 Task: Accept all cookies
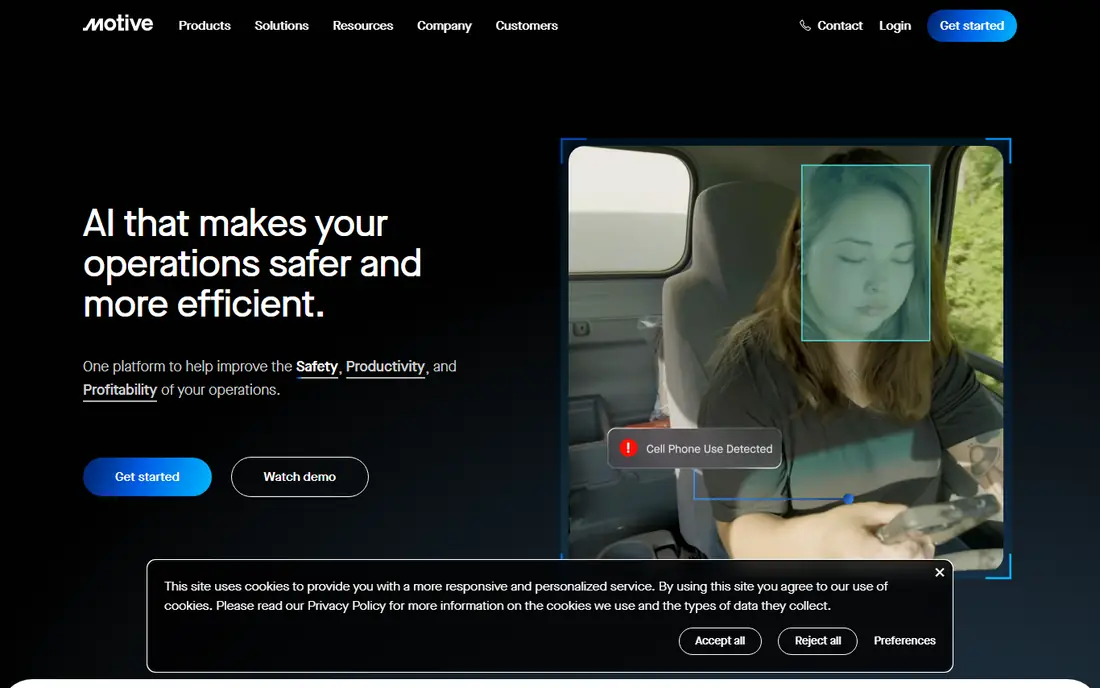[x=720, y=641]
